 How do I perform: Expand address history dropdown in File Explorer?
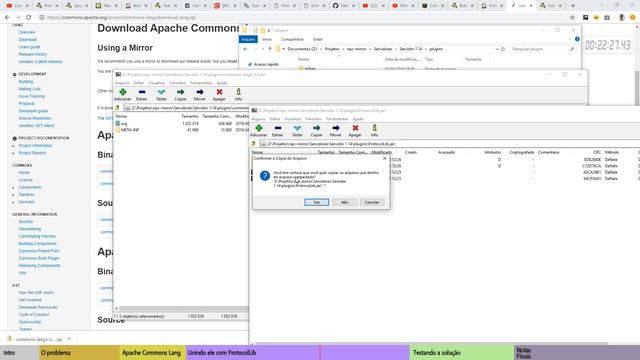click(497, 49)
